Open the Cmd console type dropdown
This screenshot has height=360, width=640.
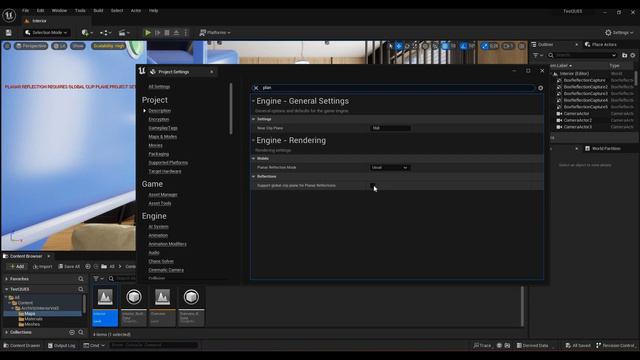94,345
